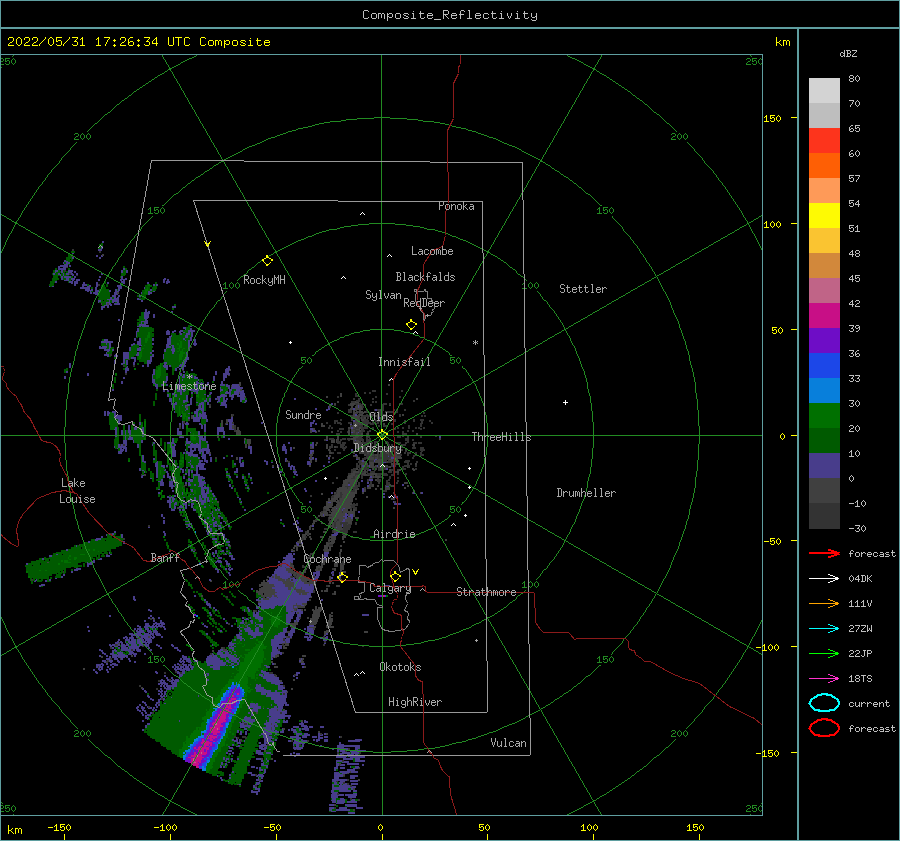This screenshot has height=841, width=900.
Task: Click the Okotoks city label
Action: pyautogui.click(x=400, y=666)
